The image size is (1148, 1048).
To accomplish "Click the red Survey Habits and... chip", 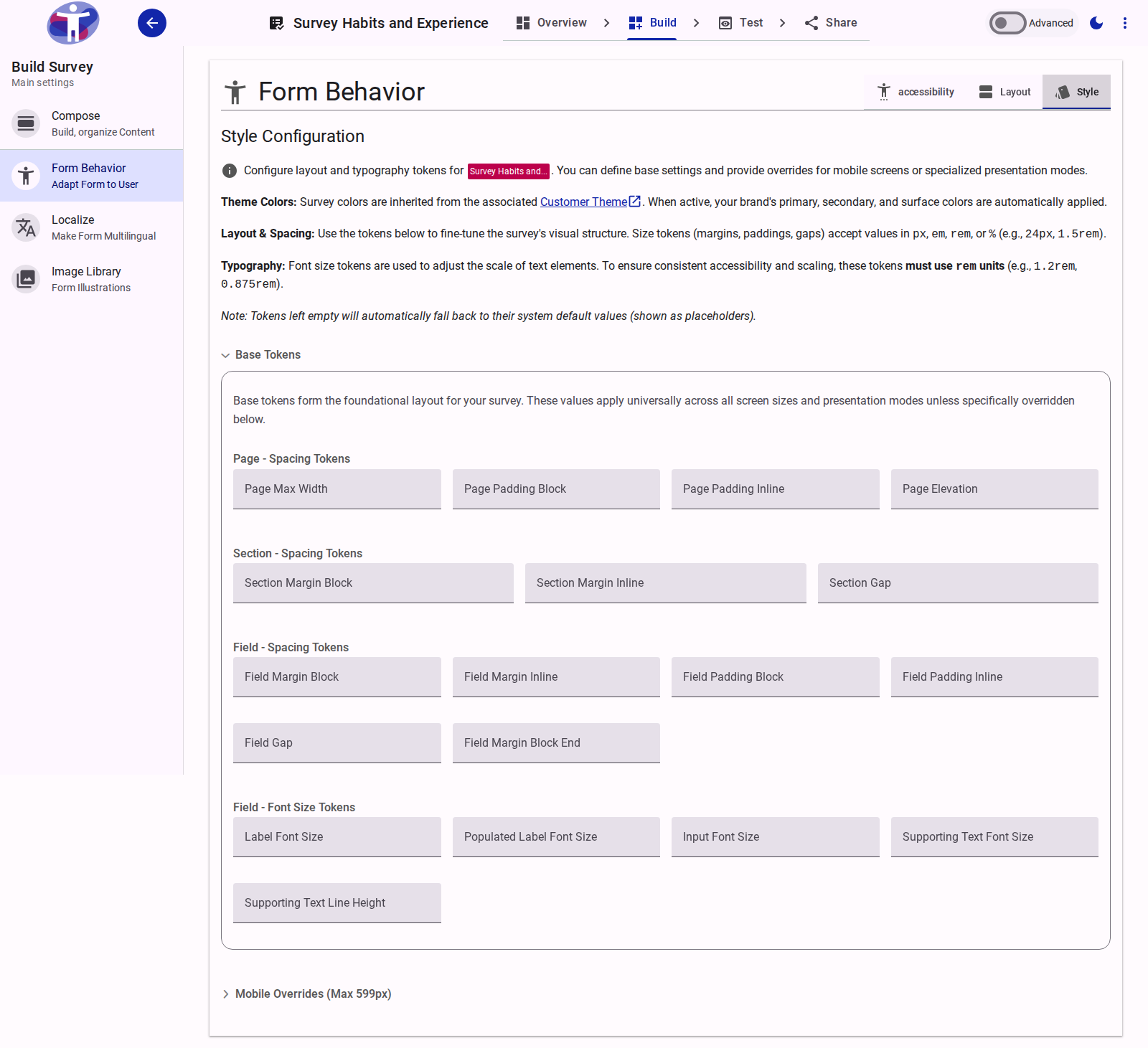I will (x=509, y=171).
